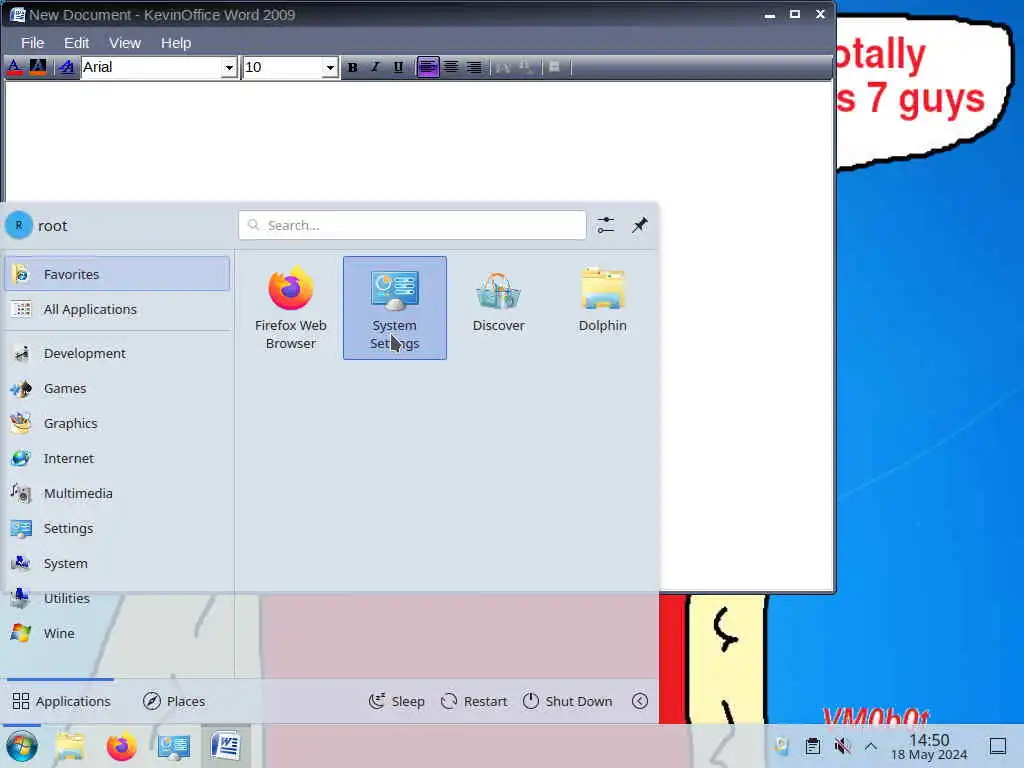Click the Start menu orb in taskbar
This screenshot has width=1024, height=768.
point(22,746)
